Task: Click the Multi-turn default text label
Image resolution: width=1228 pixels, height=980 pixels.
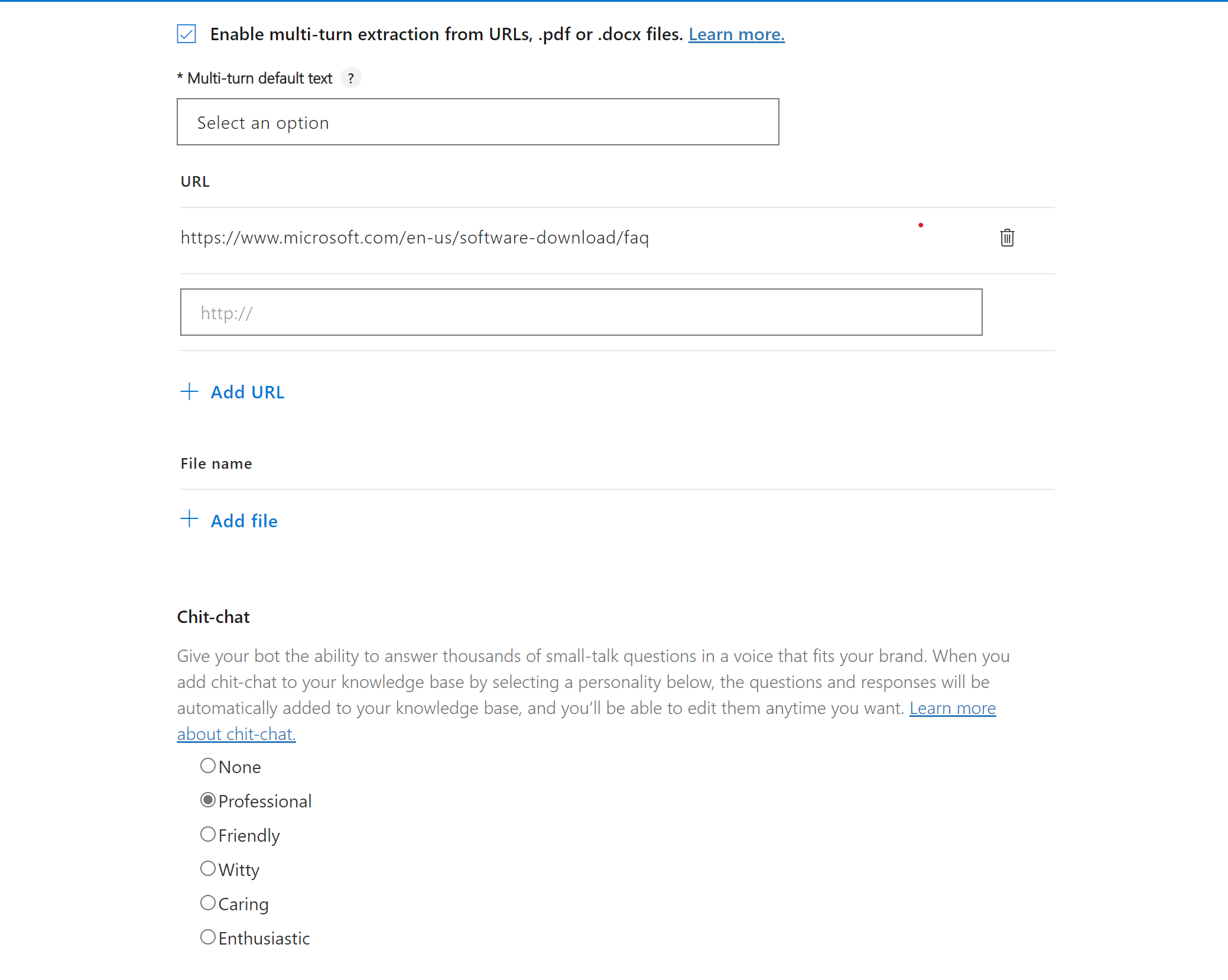Action: click(255, 78)
